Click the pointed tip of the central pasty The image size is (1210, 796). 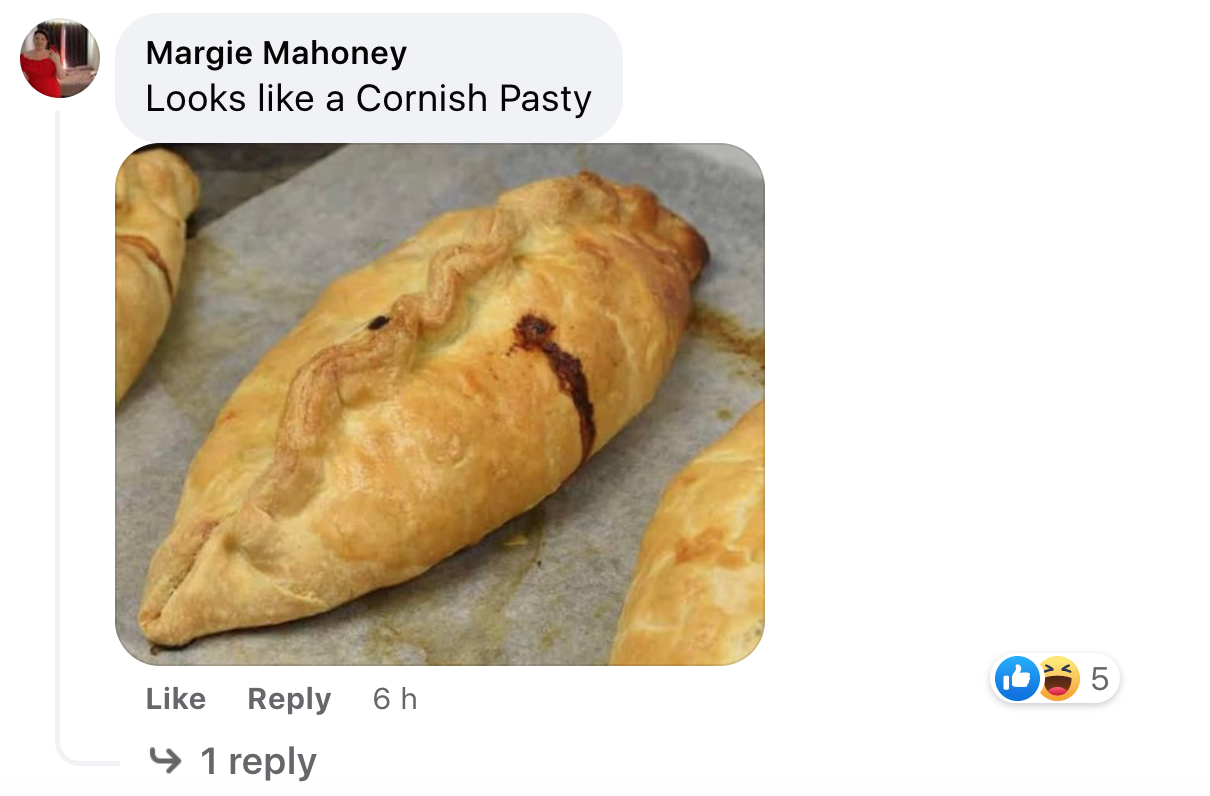(x=160, y=625)
